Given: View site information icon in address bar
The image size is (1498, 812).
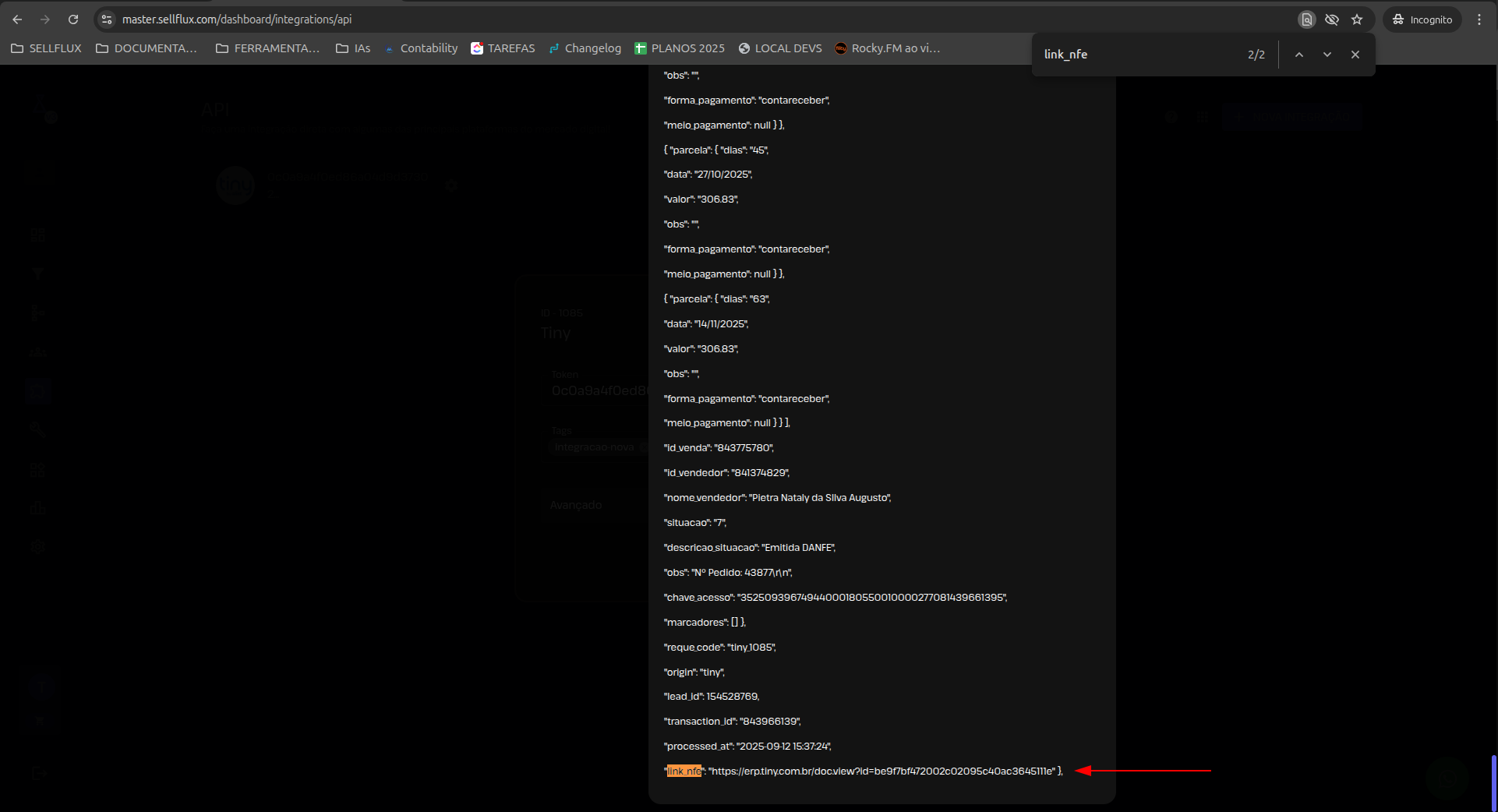Looking at the screenshot, I should (107, 19).
